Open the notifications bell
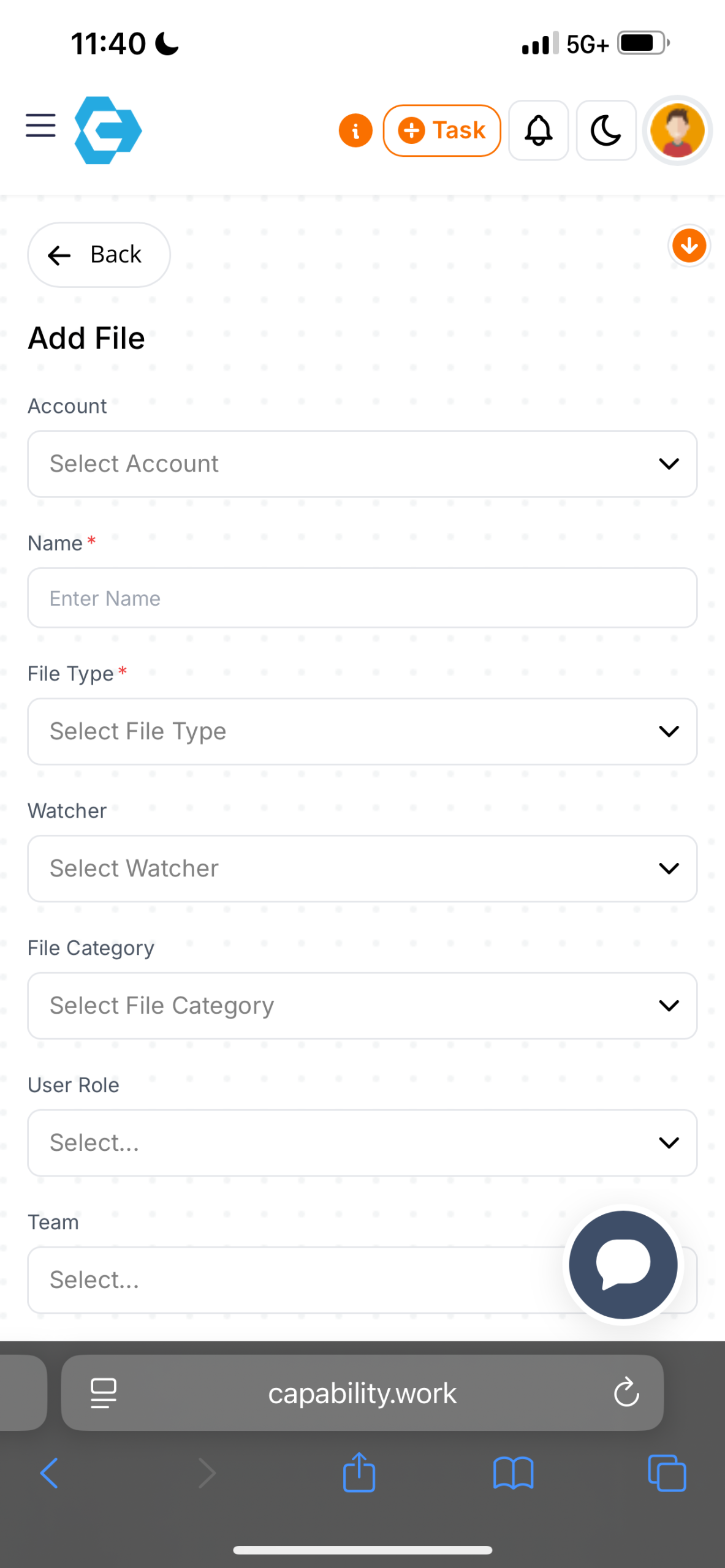The image size is (725, 1568). 538,130
